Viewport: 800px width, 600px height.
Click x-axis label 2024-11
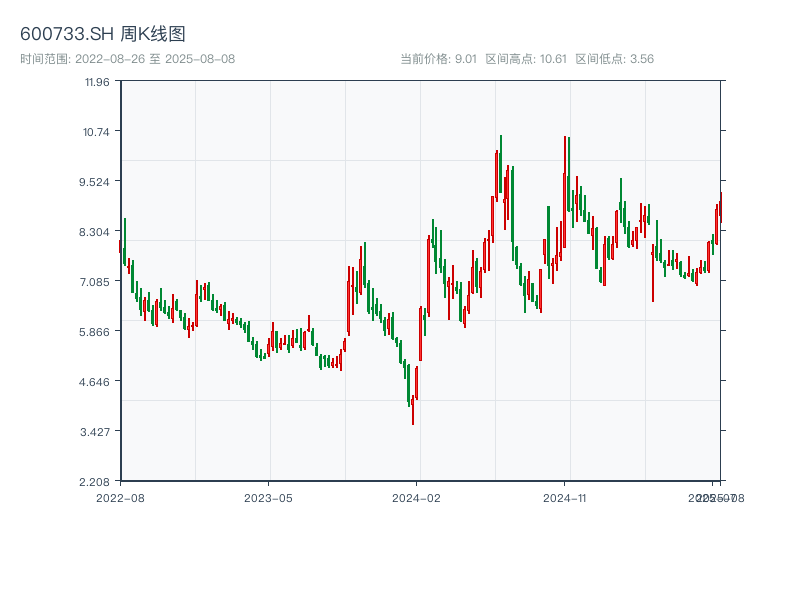[x=565, y=498]
